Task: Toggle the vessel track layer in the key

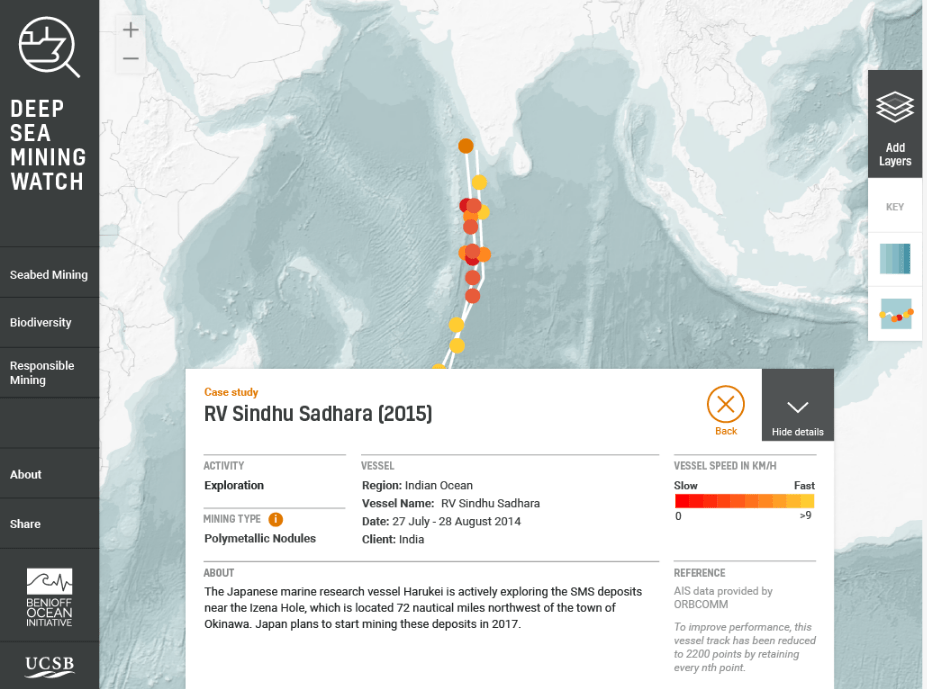Action: point(895,315)
